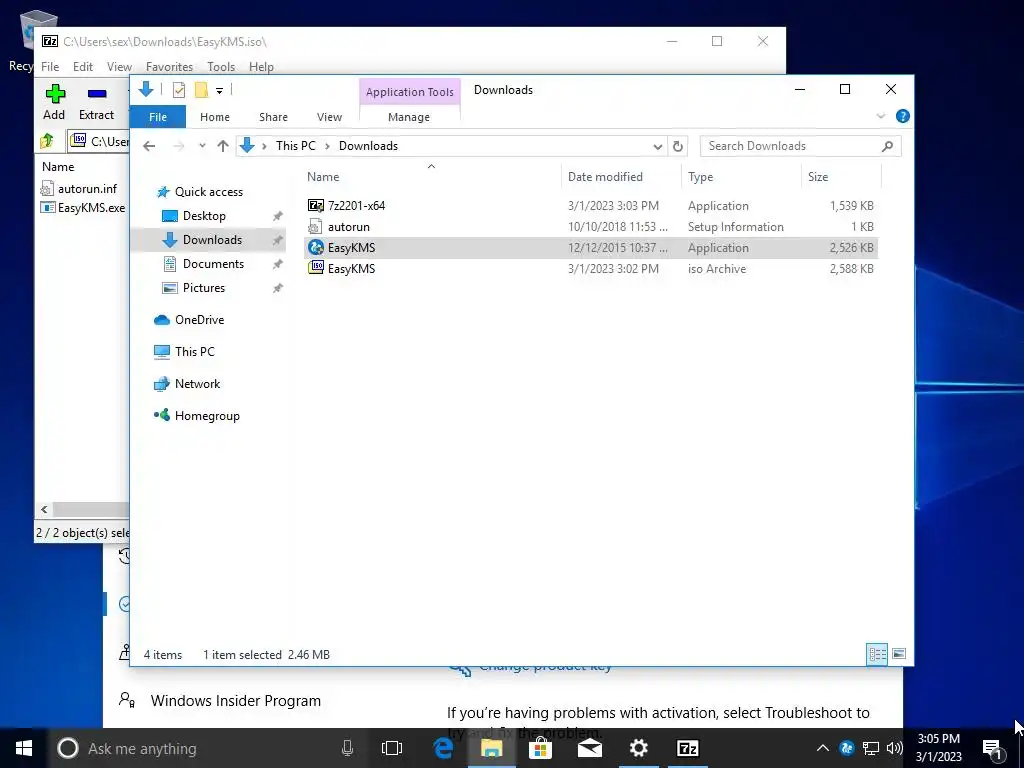Open Microsoft Store from the taskbar
Image resolution: width=1024 pixels, height=768 pixels.
click(541, 748)
